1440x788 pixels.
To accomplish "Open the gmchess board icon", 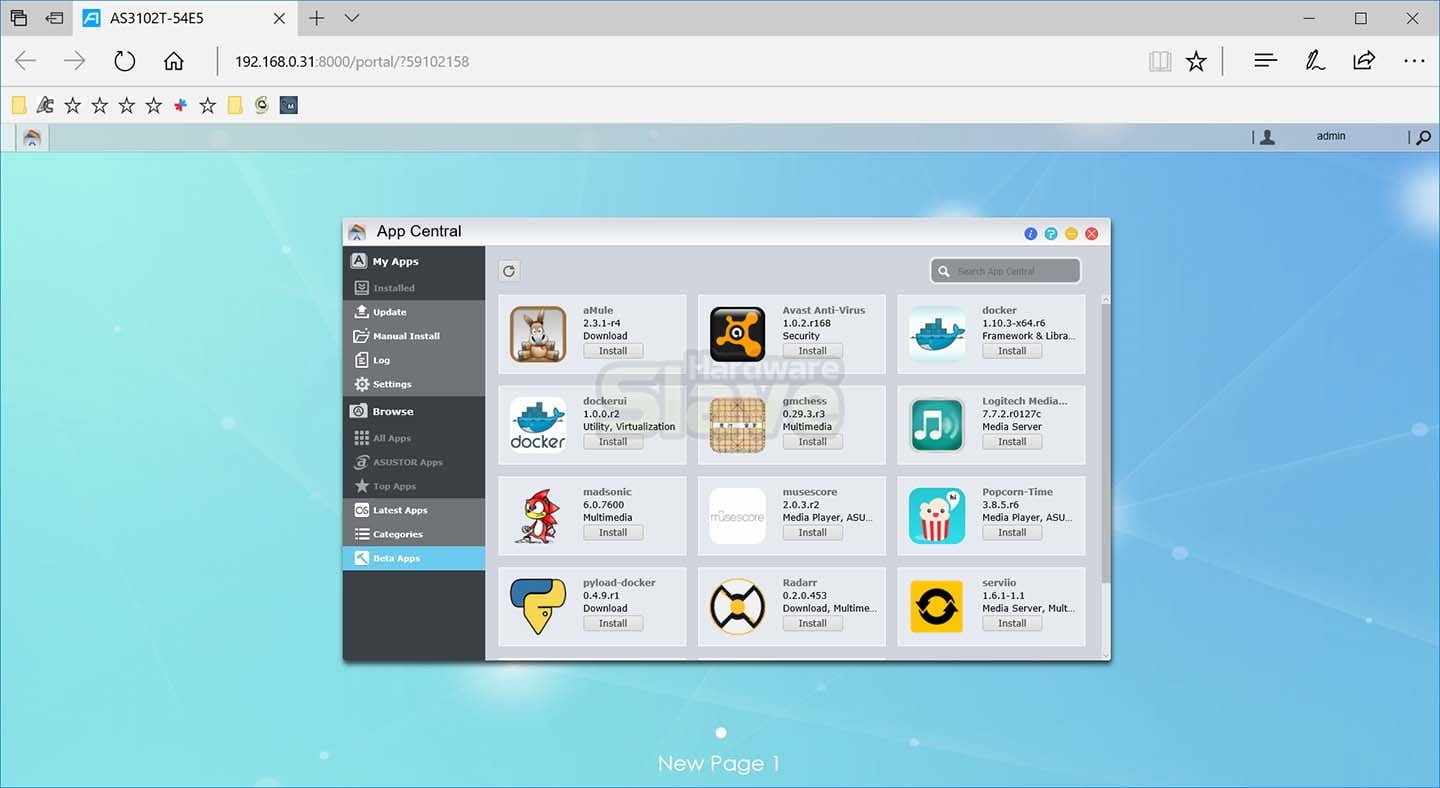I will [x=737, y=425].
